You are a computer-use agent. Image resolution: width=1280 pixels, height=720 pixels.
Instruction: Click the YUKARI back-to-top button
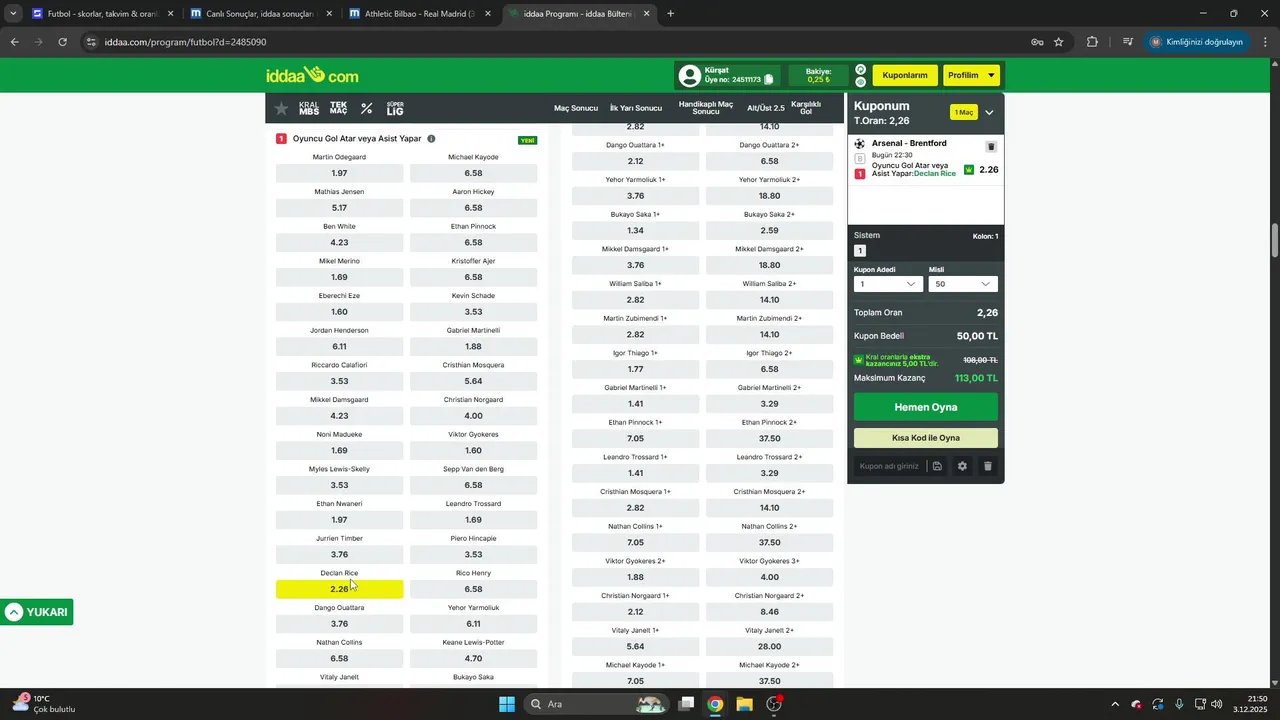pos(37,612)
